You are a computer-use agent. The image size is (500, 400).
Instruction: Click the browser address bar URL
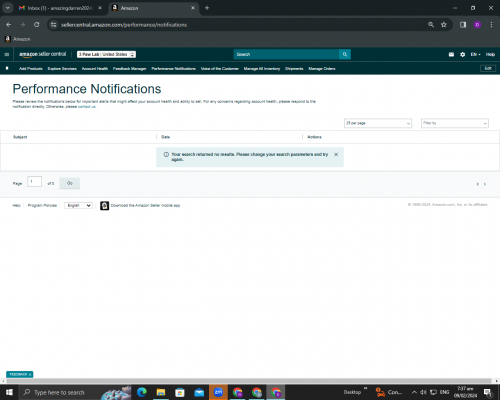(124, 25)
